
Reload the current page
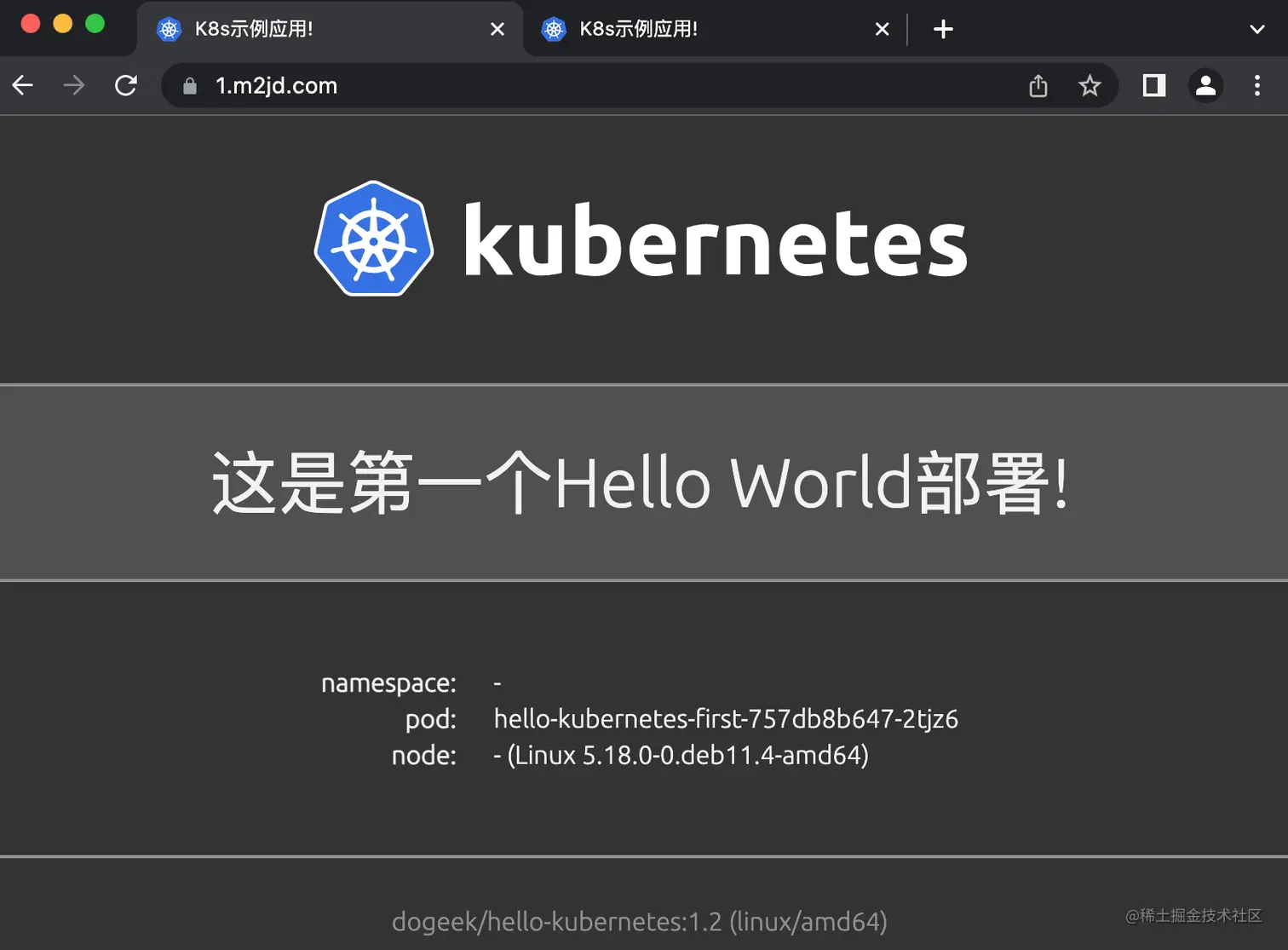point(126,85)
